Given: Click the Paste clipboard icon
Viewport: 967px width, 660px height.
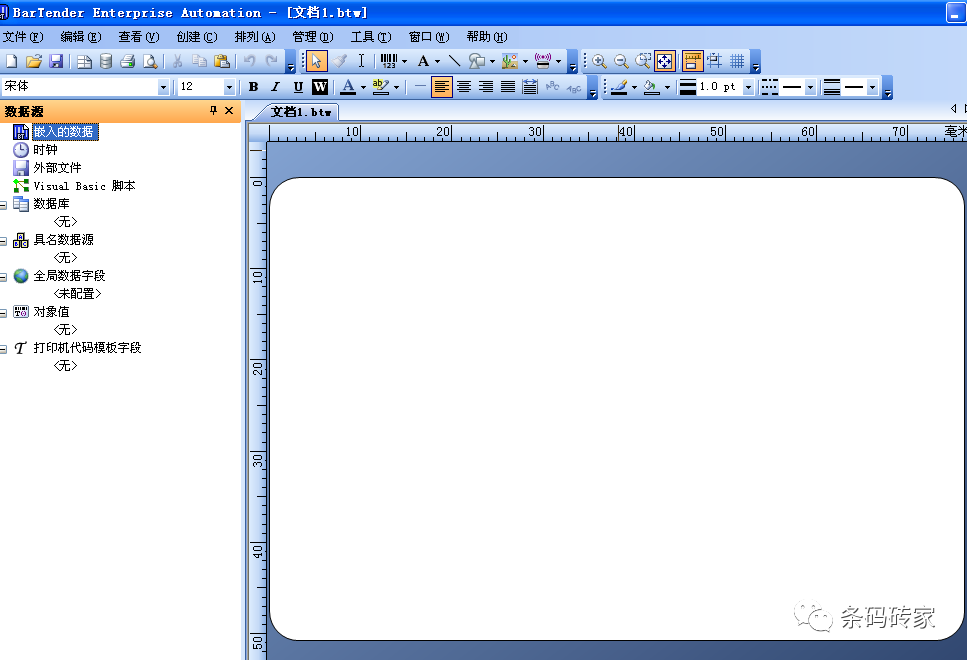Looking at the screenshot, I should pos(221,61).
